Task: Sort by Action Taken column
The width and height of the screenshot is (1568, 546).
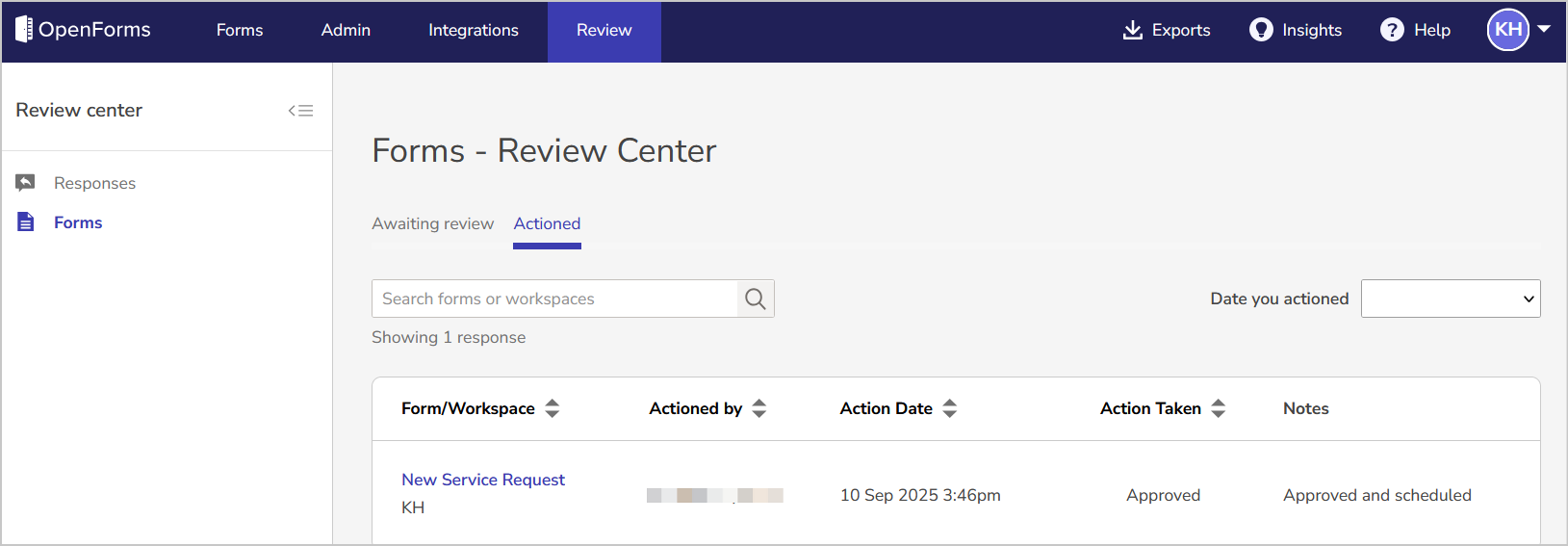Action: [x=1219, y=408]
